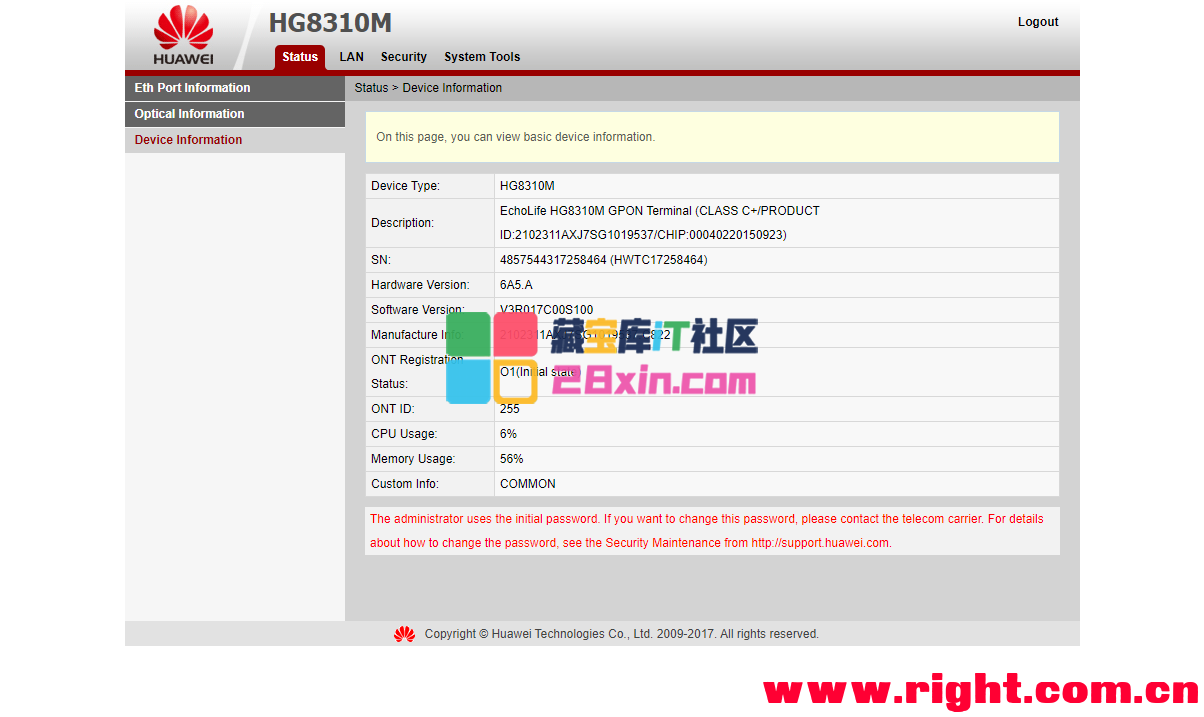Click the Hardware Version value 6A5.A
This screenshot has width=1204, height=717.
click(516, 285)
